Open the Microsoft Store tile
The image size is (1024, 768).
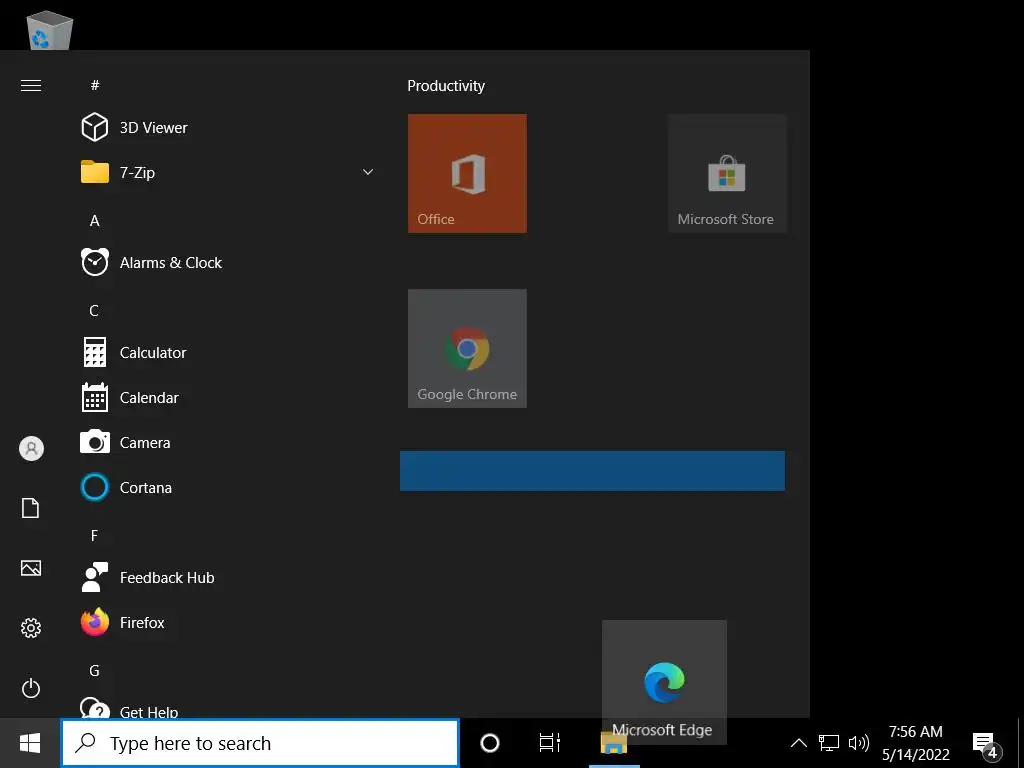pyautogui.click(x=727, y=173)
